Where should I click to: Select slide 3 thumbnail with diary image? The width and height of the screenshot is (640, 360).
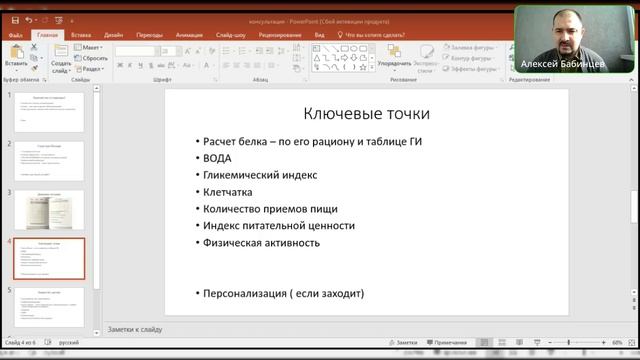49,210
